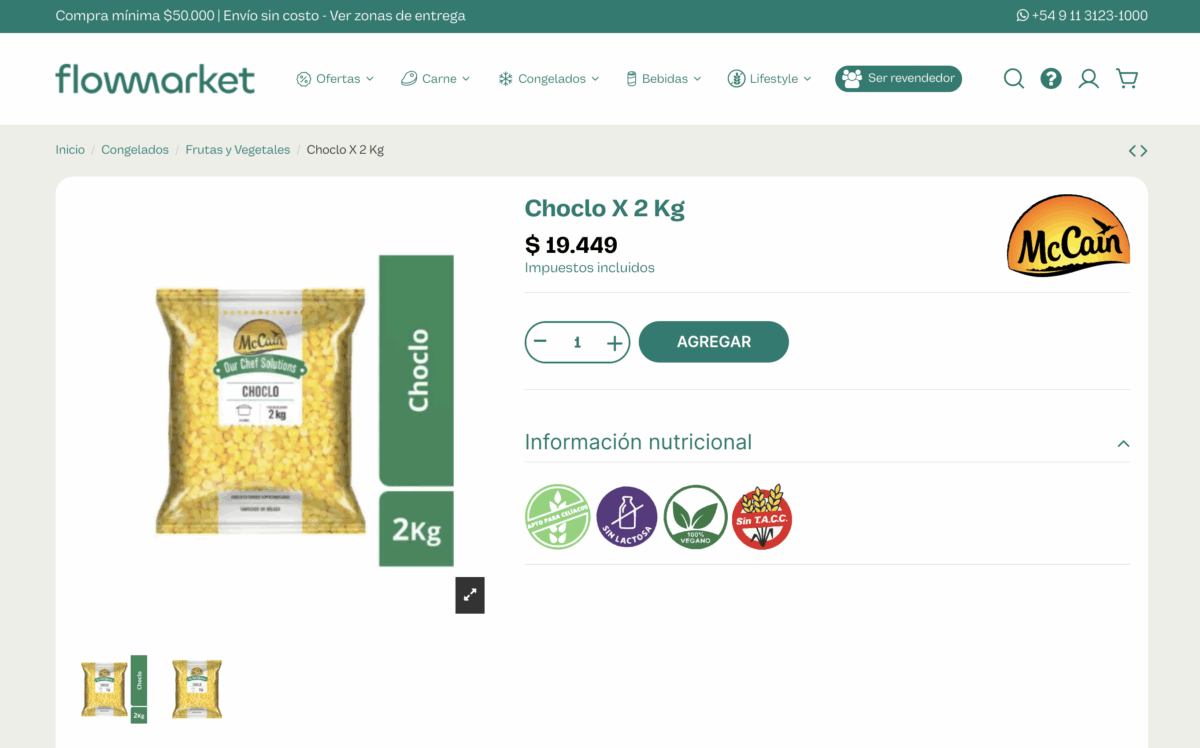
Task: Collapse the Información nutricional section
Action: tap(1123, 443)
